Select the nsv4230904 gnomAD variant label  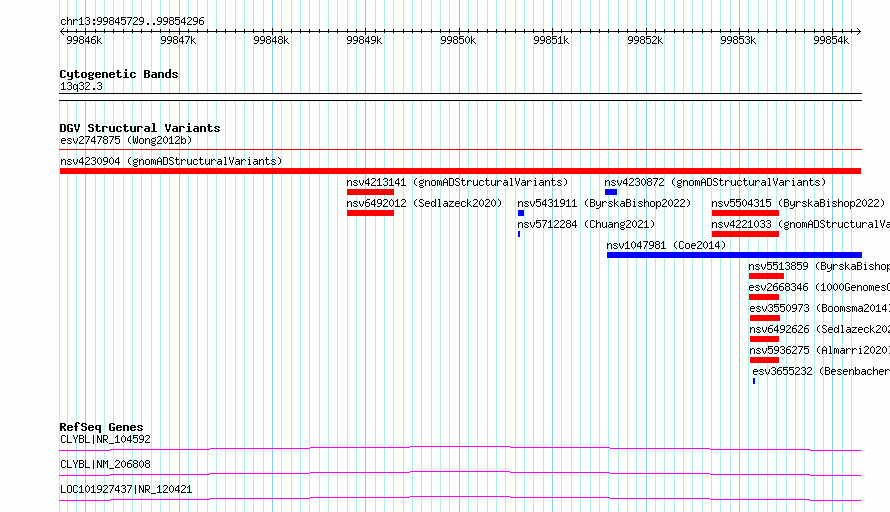click(x=171, y=161)
